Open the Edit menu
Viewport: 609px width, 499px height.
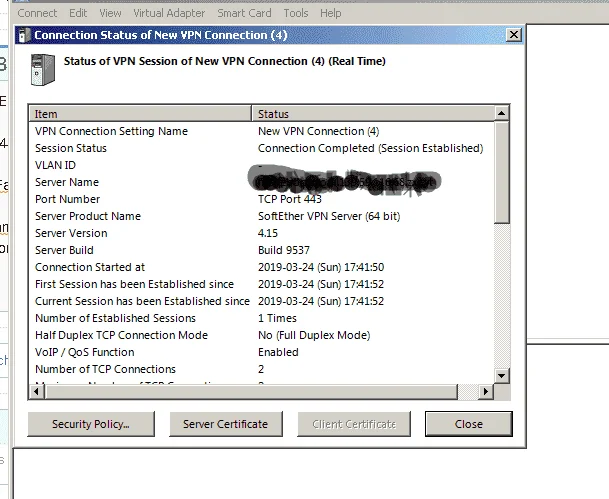[x=78, y=13]
